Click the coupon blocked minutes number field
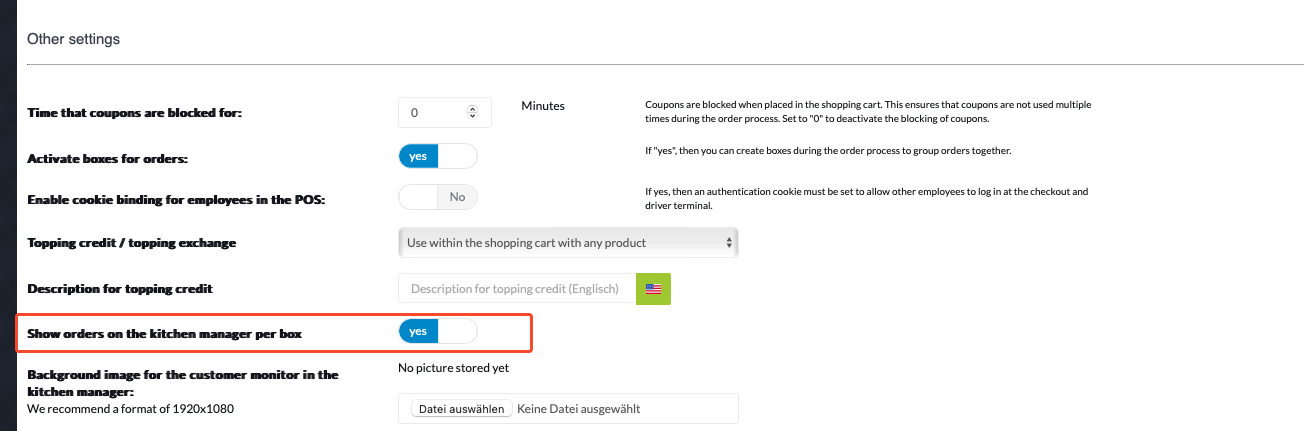 click(445, 113)
